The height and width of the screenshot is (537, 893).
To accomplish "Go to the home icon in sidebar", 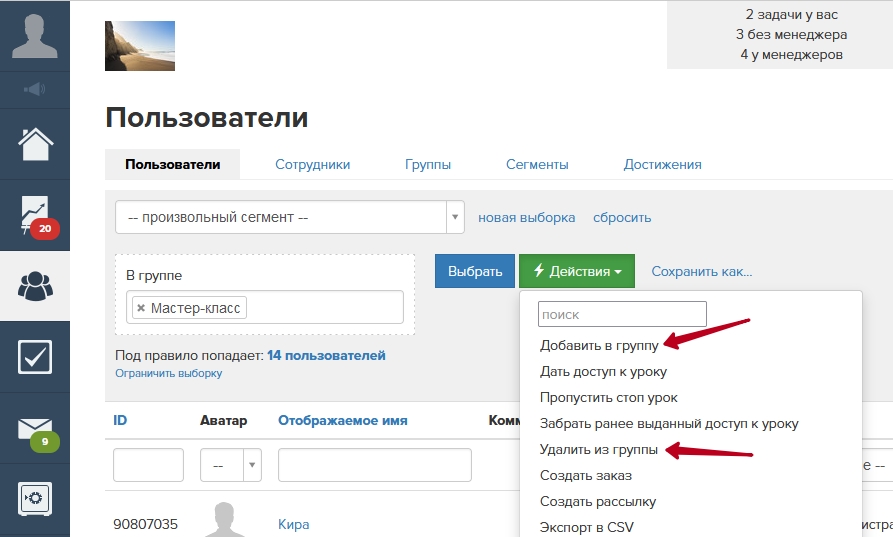I will pyautogui.click(x=34, y=145).
